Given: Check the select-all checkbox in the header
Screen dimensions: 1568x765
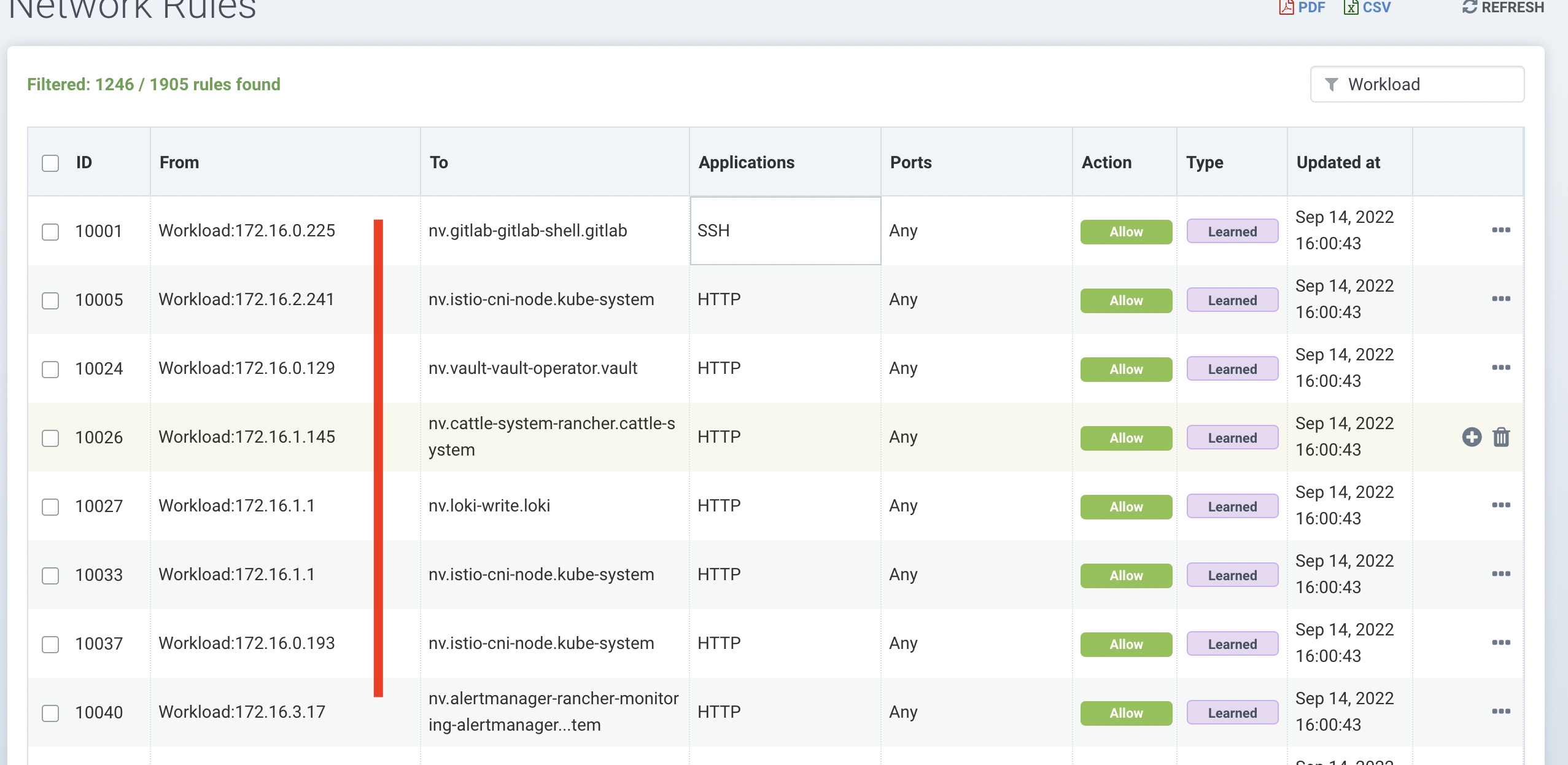Looking at the screenshot, I should [50, 161].
